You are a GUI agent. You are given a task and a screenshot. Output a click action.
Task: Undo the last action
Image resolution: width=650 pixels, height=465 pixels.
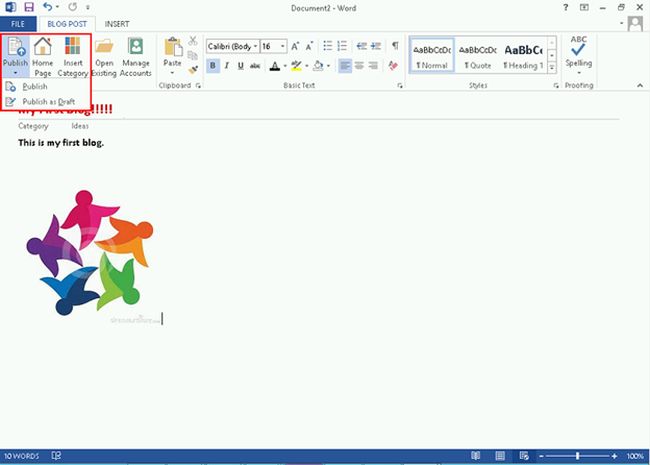pyautogui.click(x=47, y=7)
